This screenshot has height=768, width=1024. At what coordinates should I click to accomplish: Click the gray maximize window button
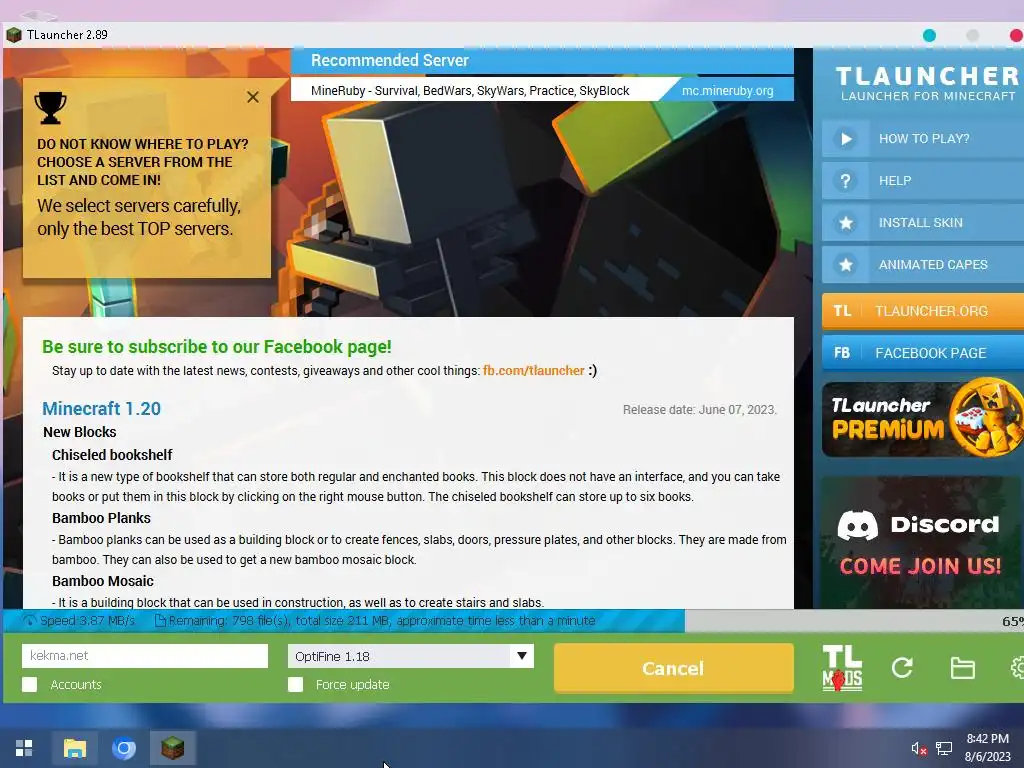[972, 35]
